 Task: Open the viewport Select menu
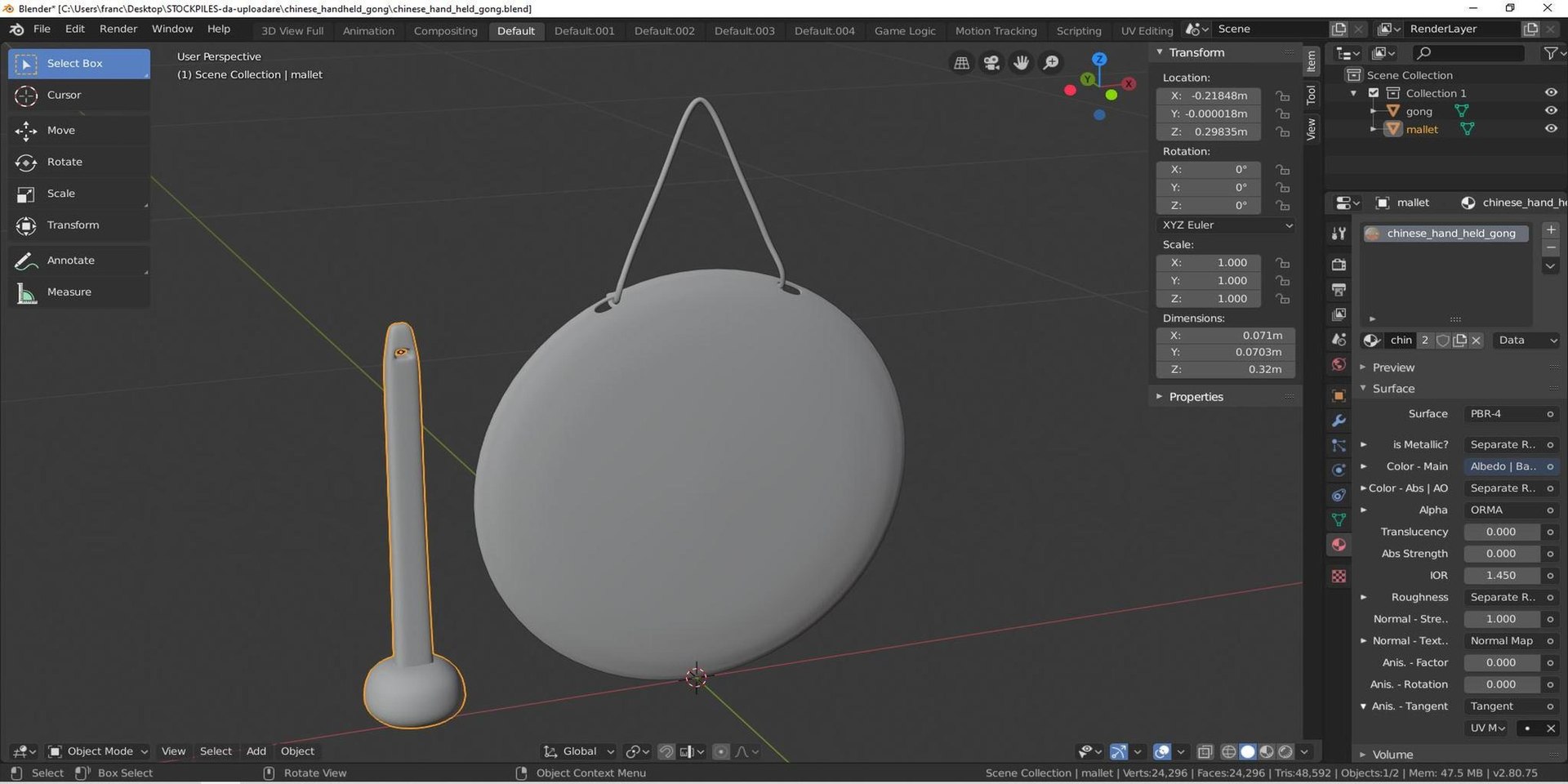point(216,751)
